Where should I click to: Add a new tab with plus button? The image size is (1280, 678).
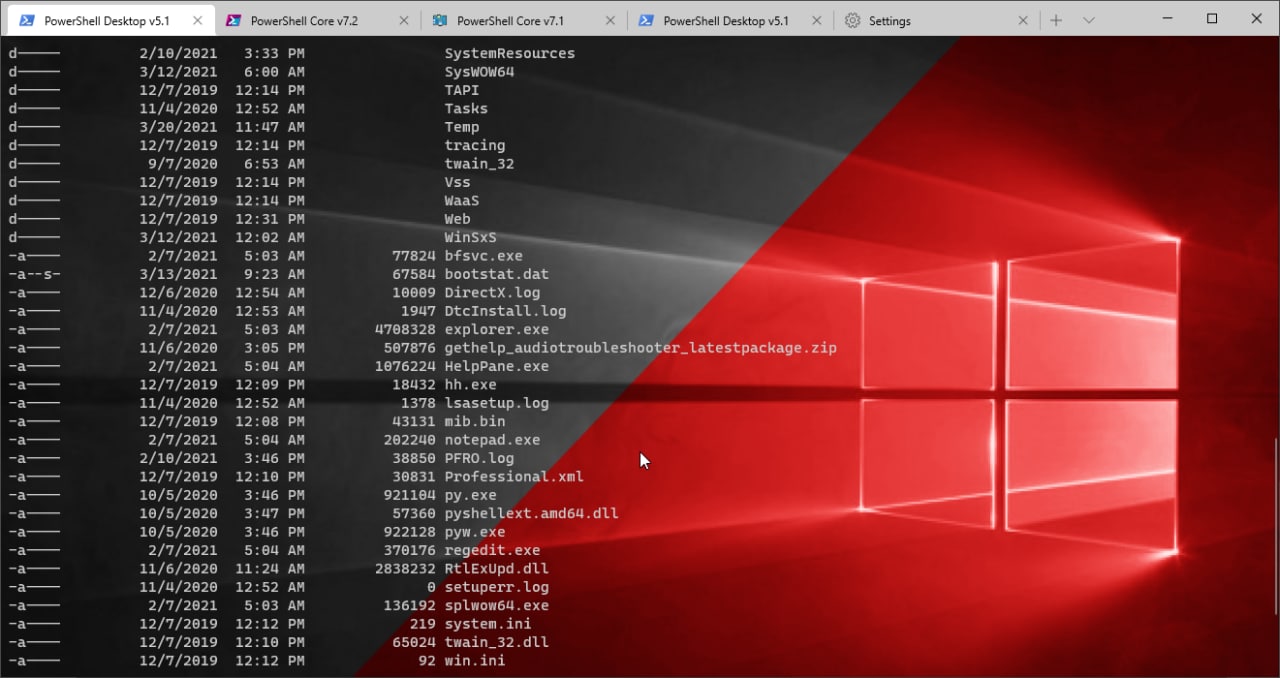coord(1056,20)
